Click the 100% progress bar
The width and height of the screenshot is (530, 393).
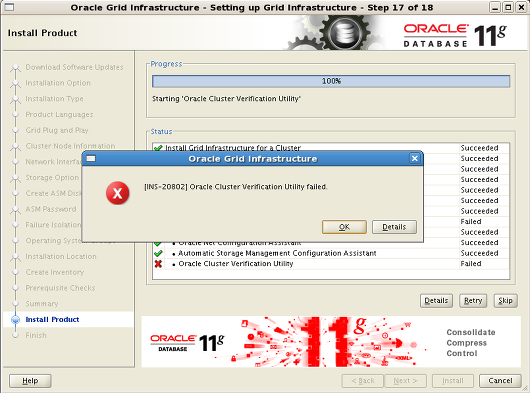click(x=331, y=81)
